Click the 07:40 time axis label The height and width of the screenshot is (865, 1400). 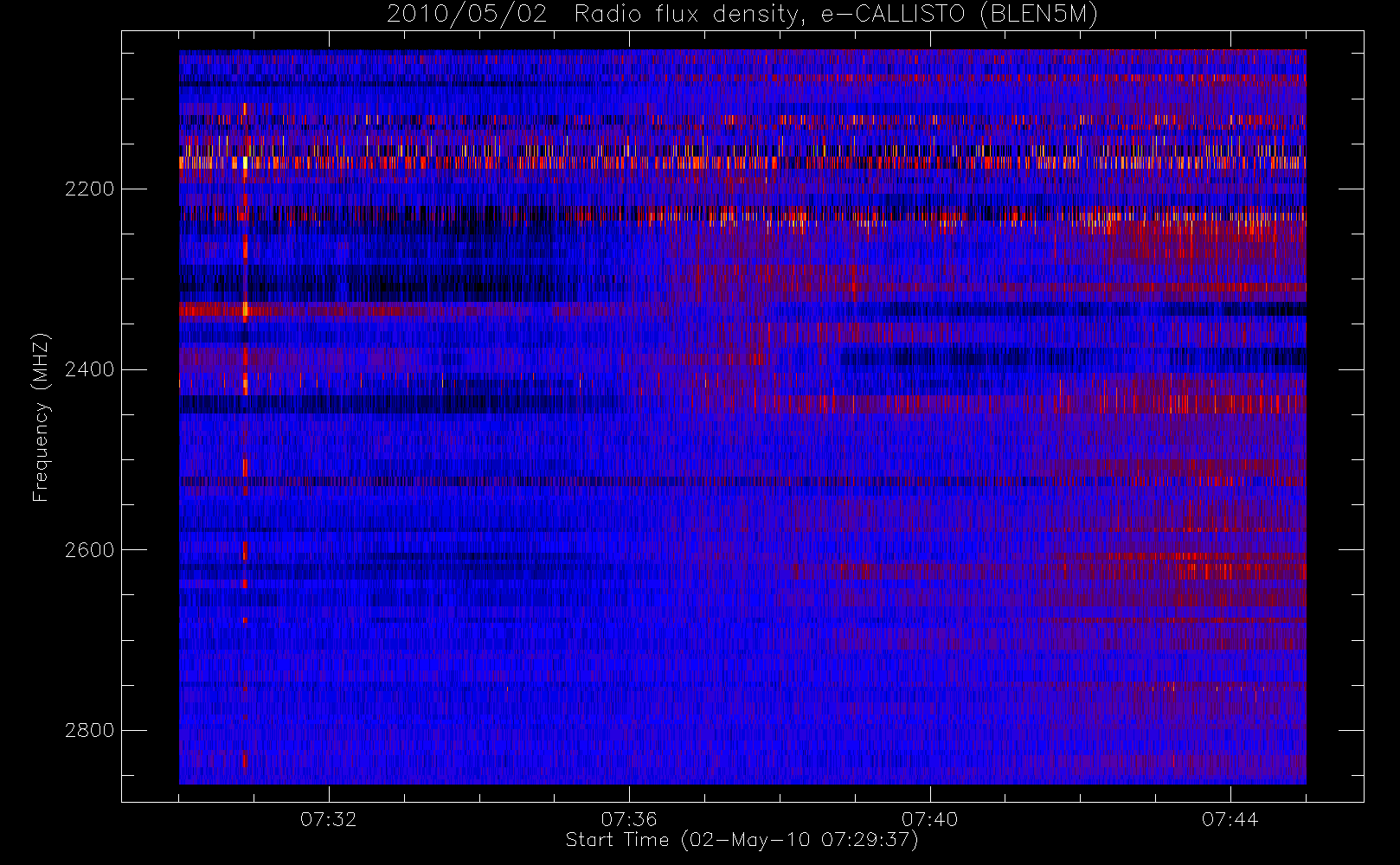pos(929,819)
